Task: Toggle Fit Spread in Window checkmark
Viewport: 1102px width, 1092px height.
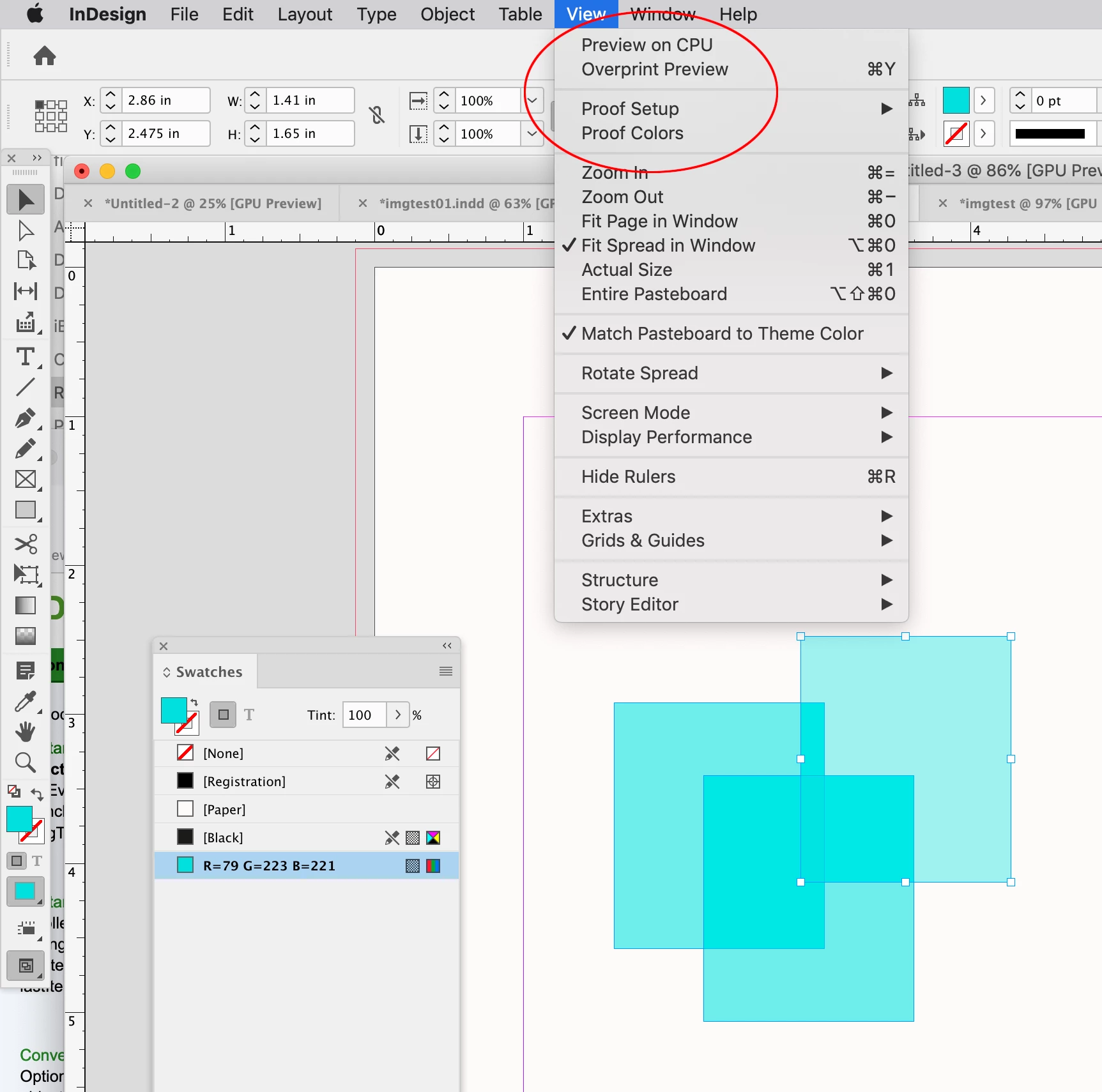Action: point(731,246)
